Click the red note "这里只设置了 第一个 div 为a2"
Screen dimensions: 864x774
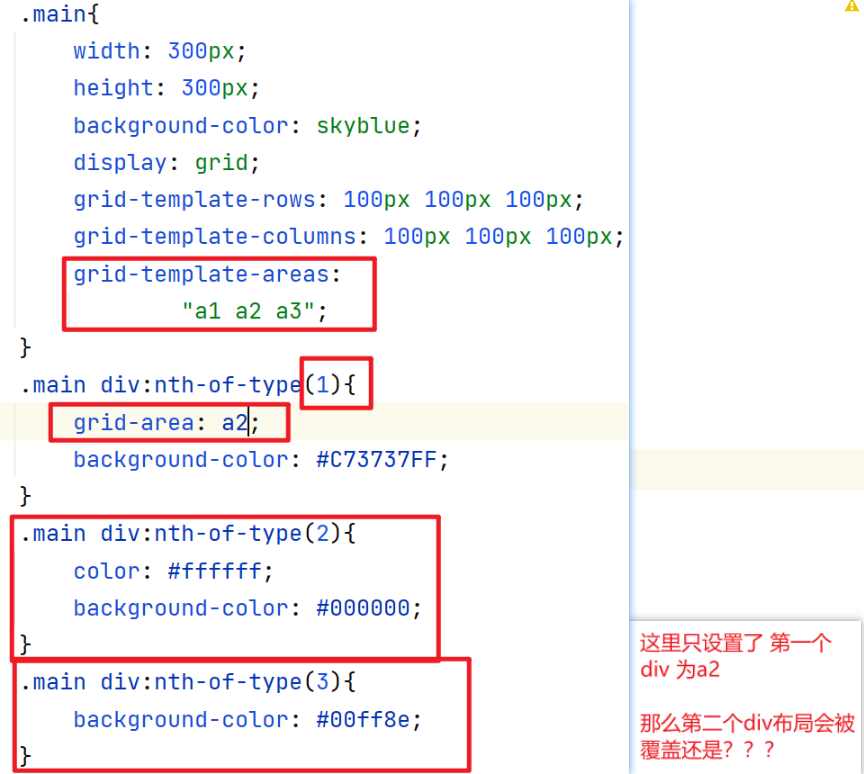pyautogui.click(x=736, y=656)
